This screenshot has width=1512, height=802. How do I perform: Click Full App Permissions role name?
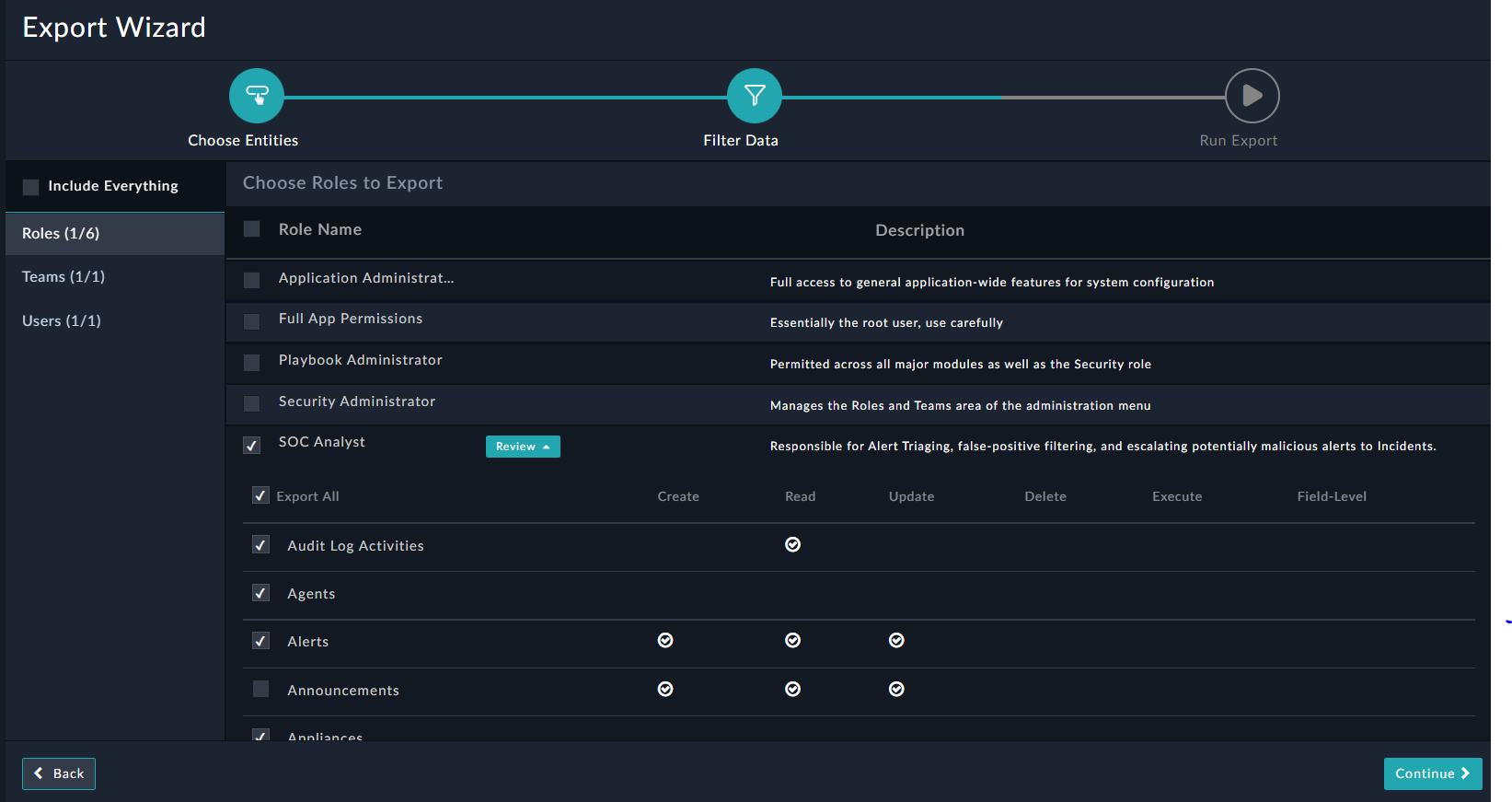[x=351, y=319]
